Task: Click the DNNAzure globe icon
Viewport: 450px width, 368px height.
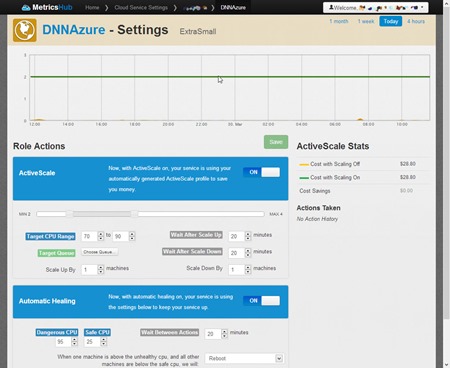Action: (25, 30)
